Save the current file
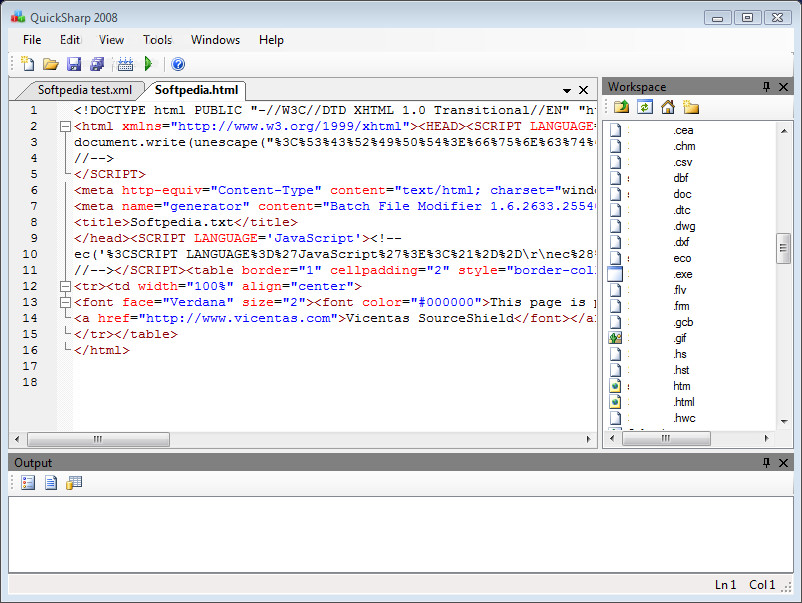The width and height of the screenshot is (802, 603). click(x=74, y=64)
